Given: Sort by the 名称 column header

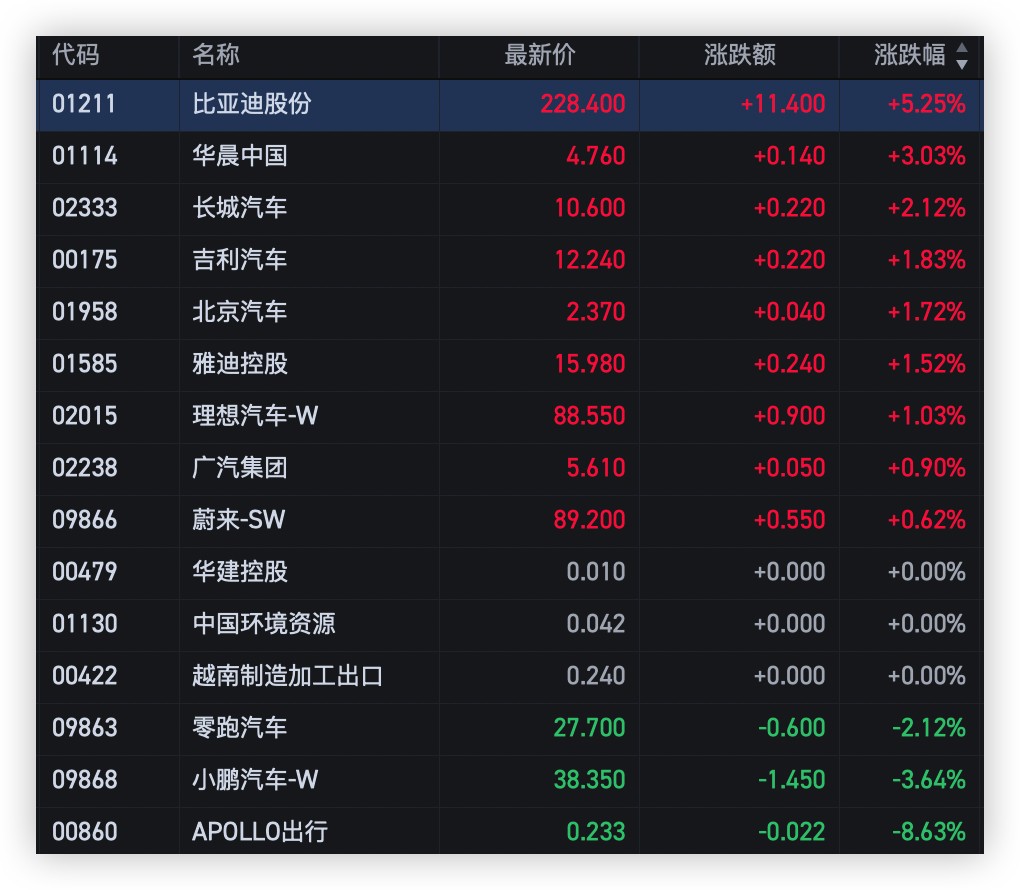Looking at the screenshot, I should click(x=216, y=55).
